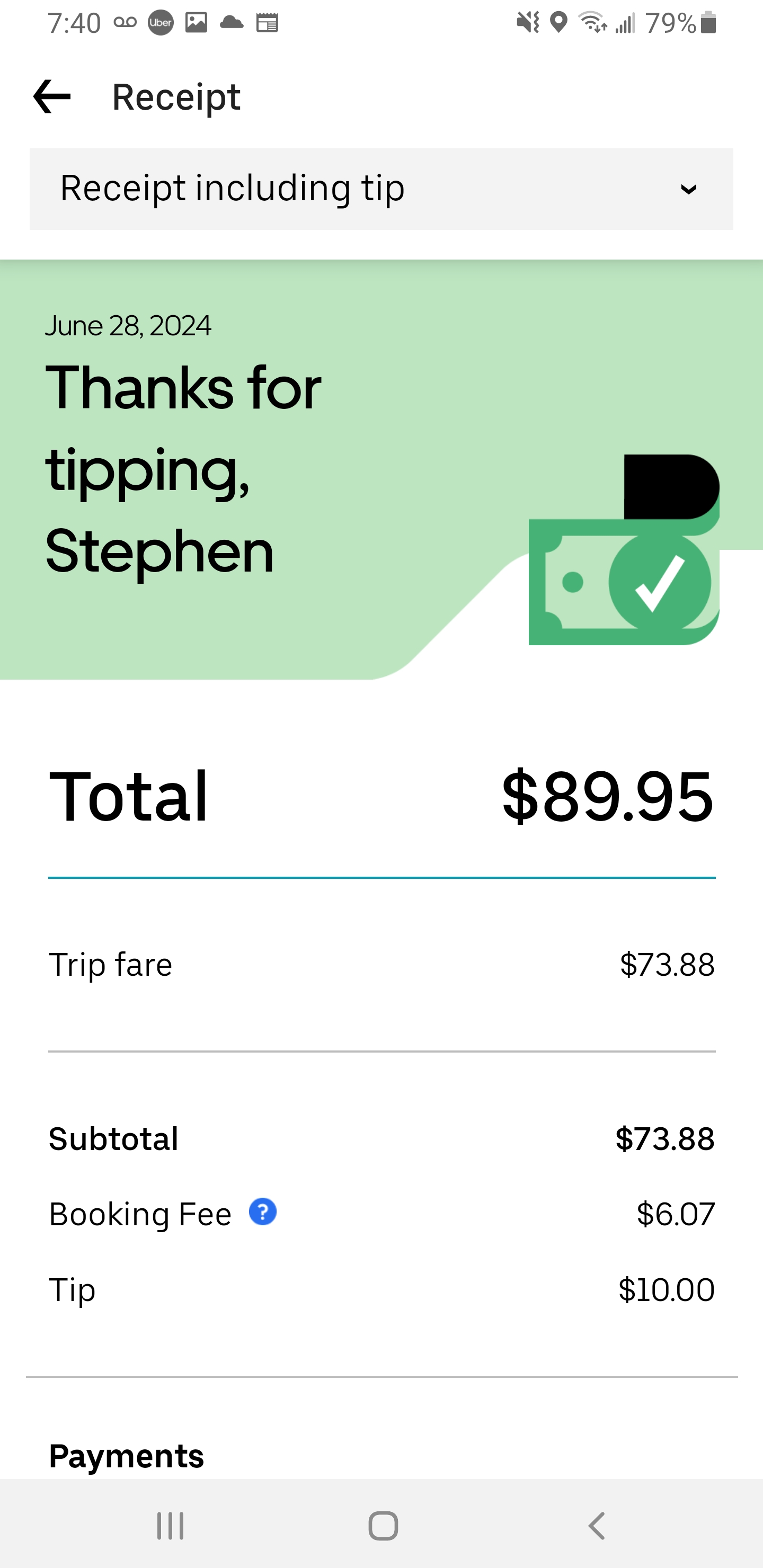Tap the mute vibrate status icon
This screenshot has height=1568, width=763.
point(527,23)
